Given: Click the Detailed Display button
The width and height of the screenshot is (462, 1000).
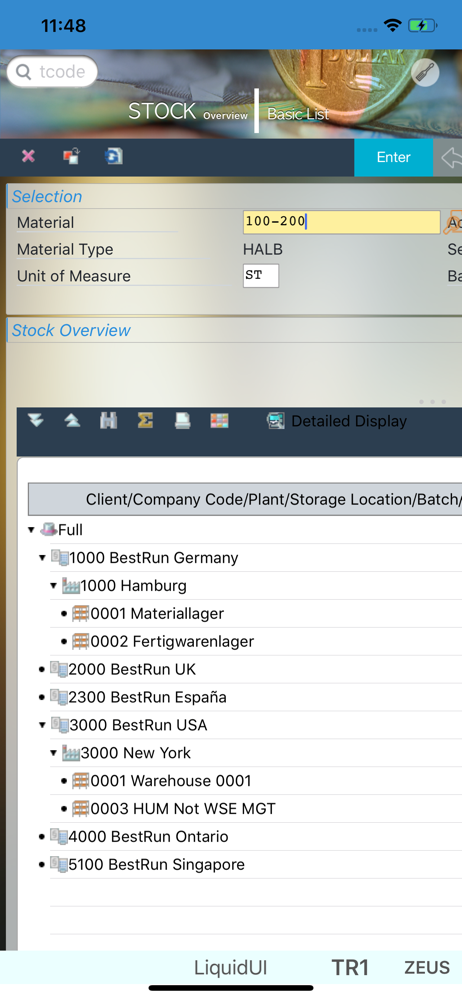Looking at the screenshot, I should click(x=336, y=421).
